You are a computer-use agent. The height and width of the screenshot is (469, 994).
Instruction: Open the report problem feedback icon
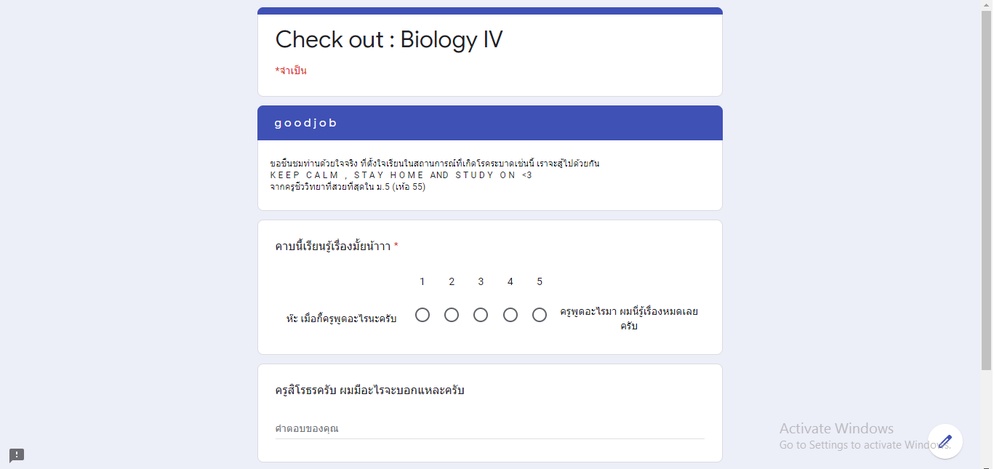coord(16,455)
